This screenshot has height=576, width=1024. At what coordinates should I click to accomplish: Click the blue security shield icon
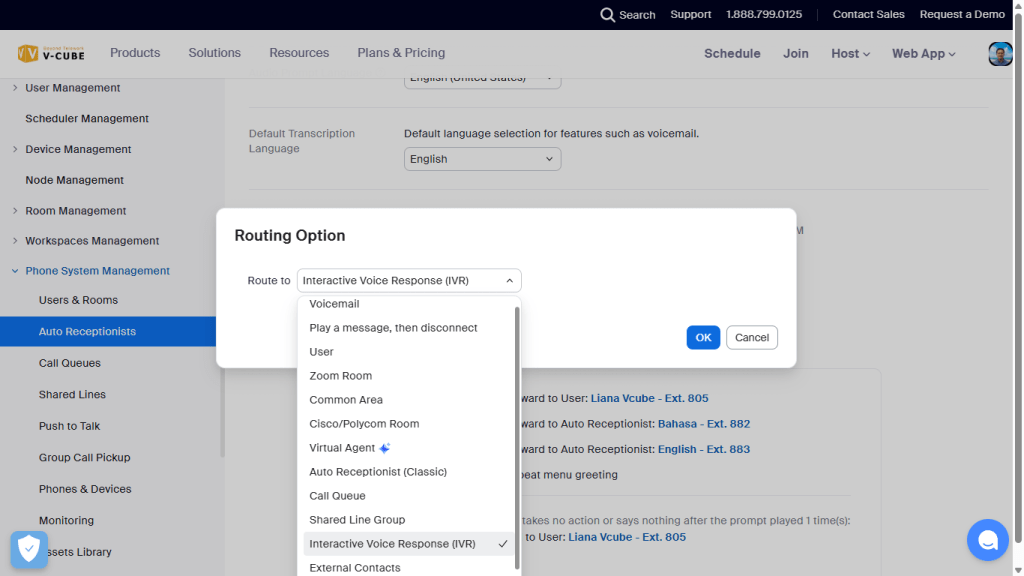[x=29, y=549]
